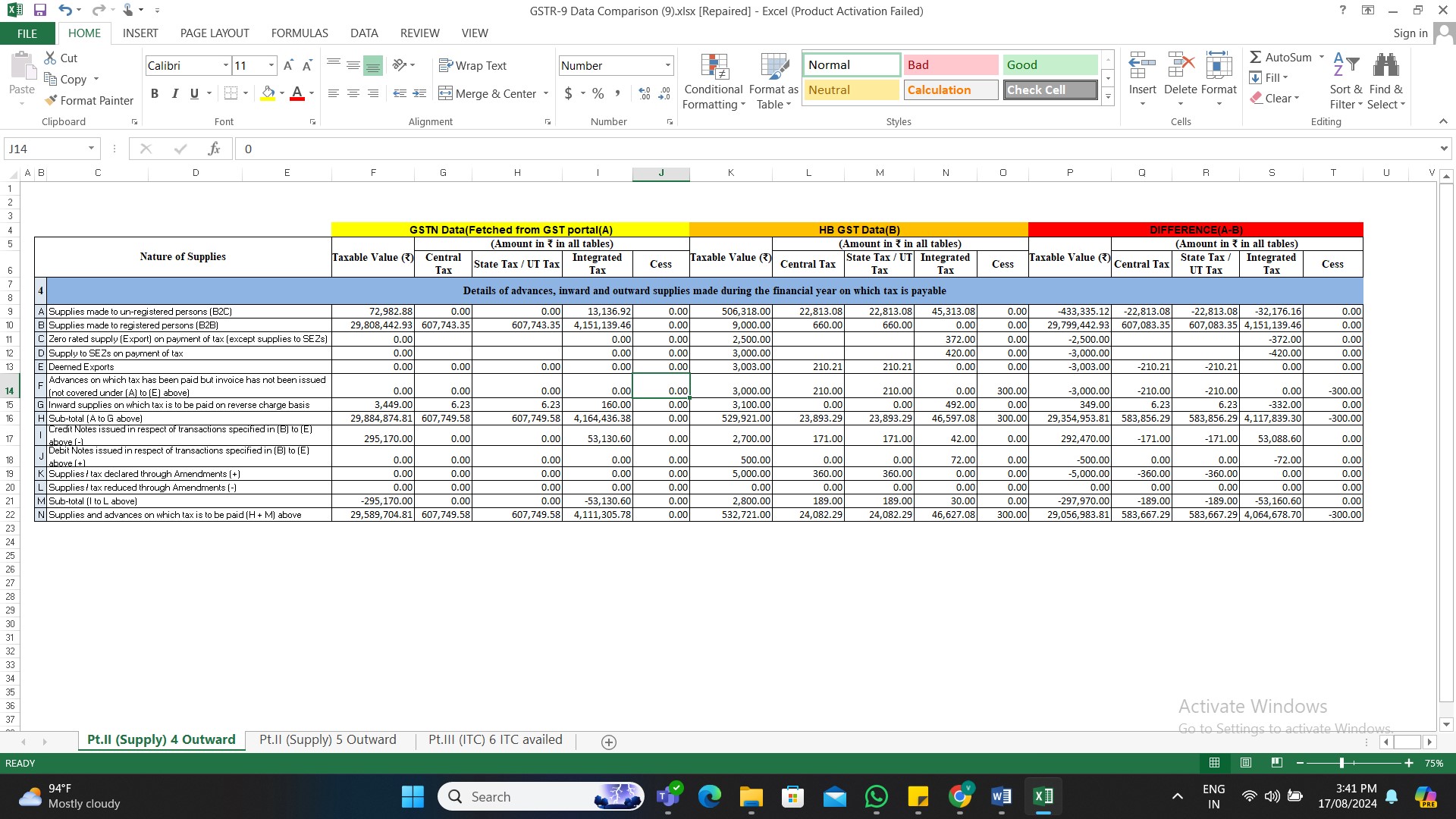Click the formula bar input showing 0

coord(834,149)
